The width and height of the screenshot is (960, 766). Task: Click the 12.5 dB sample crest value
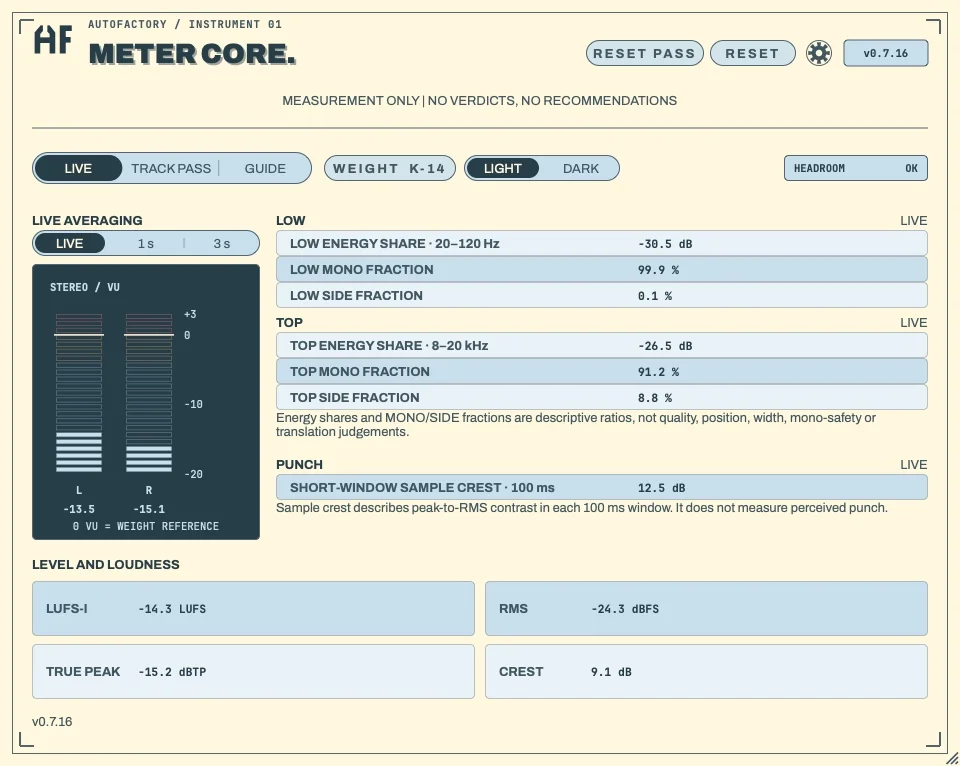tap(661, 488)
